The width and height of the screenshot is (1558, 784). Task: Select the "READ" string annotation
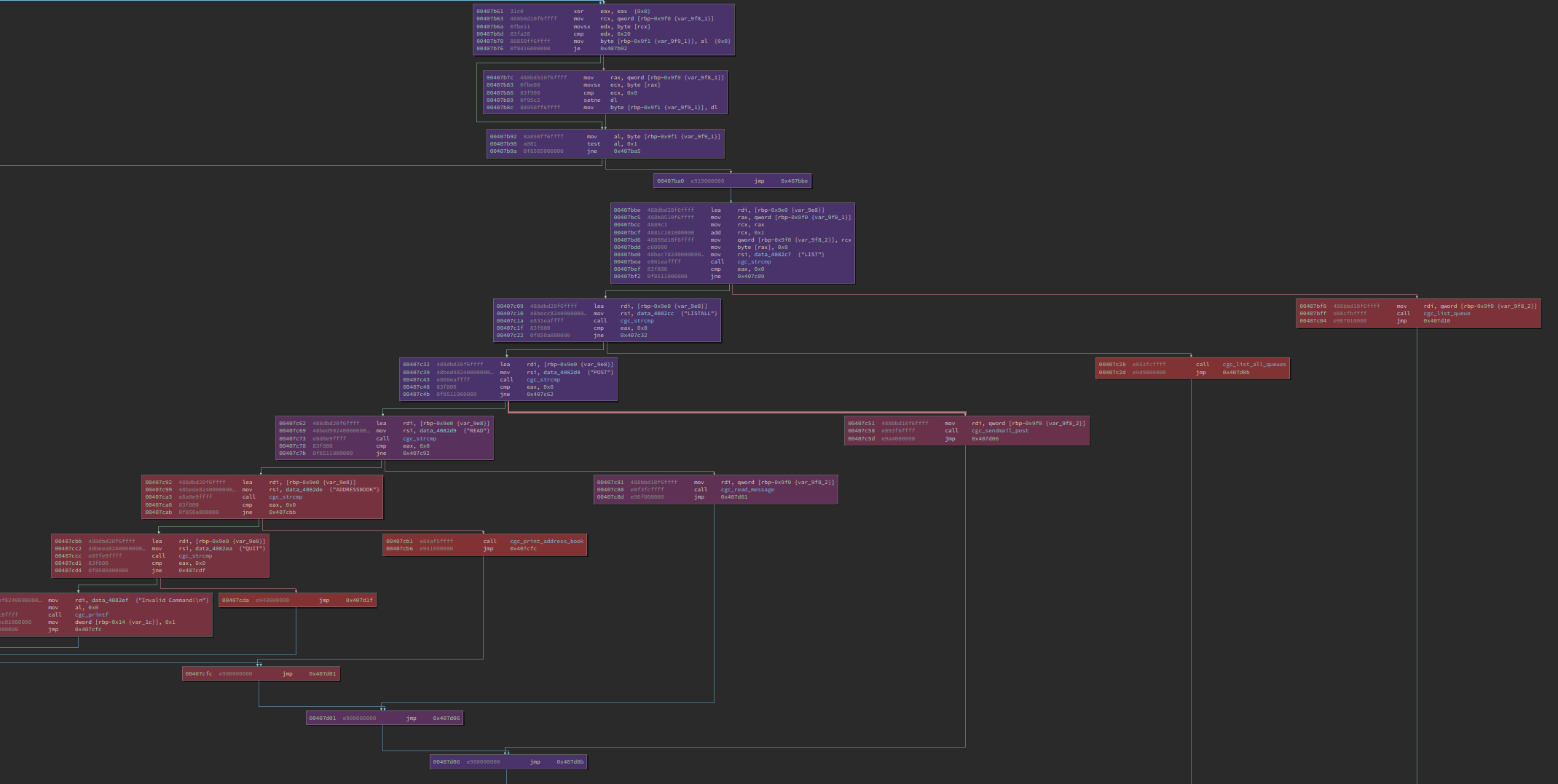[476, 431]
